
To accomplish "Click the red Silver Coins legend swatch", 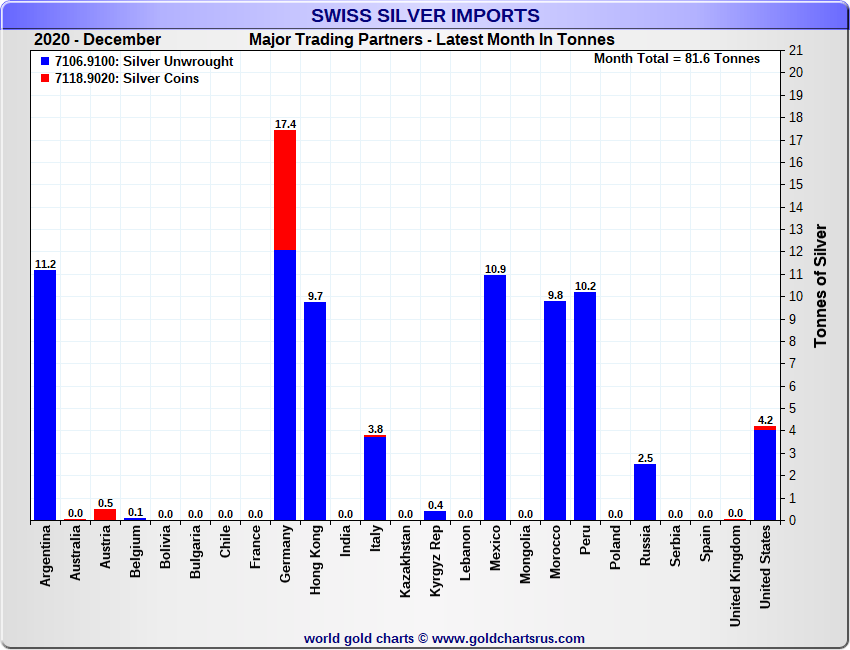I will (x=45, y=78).
